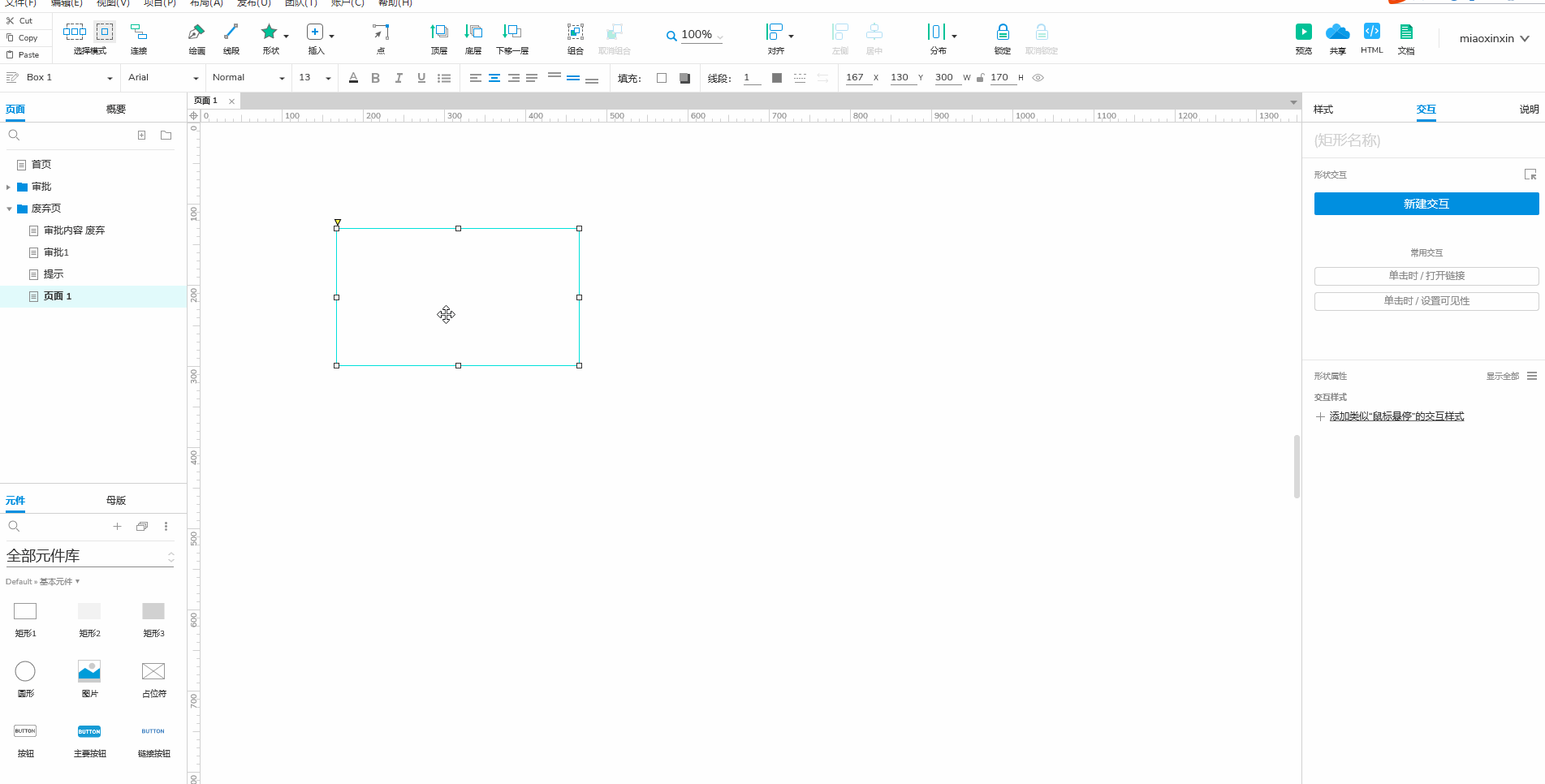
Task: Click the 添加类似"鼠标悬停"的交互样式 link
Action: [x=1396, y=416]
